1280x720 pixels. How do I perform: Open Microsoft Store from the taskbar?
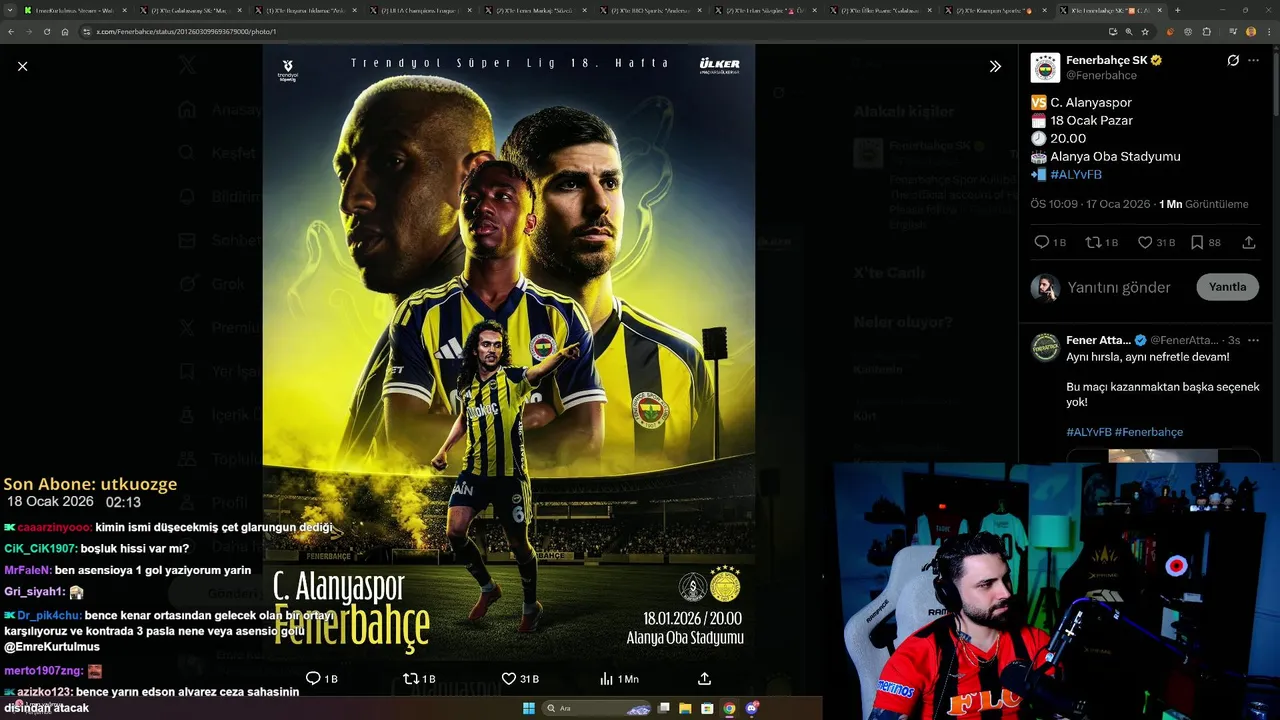click(707, 708)
